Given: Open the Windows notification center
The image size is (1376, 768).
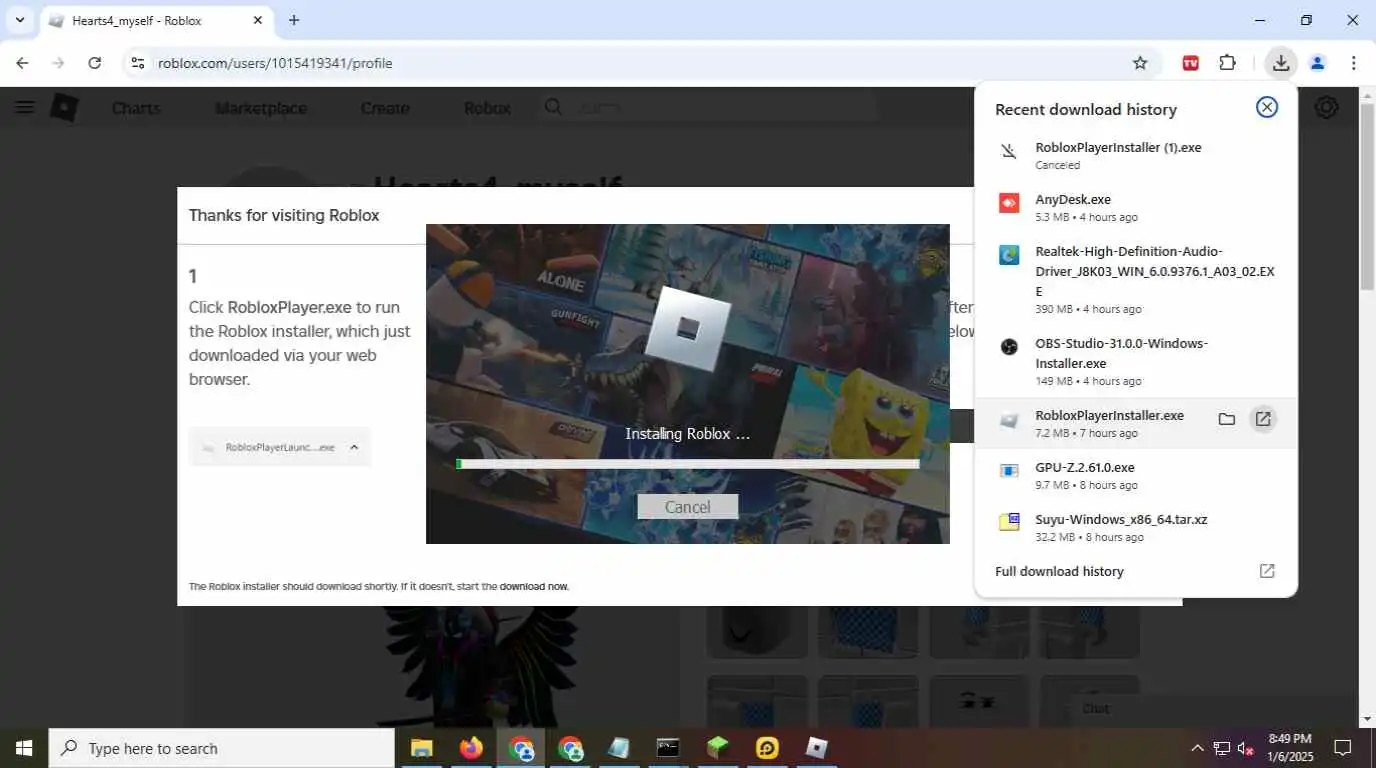Looking at the screenshot, I should 1343,748.
